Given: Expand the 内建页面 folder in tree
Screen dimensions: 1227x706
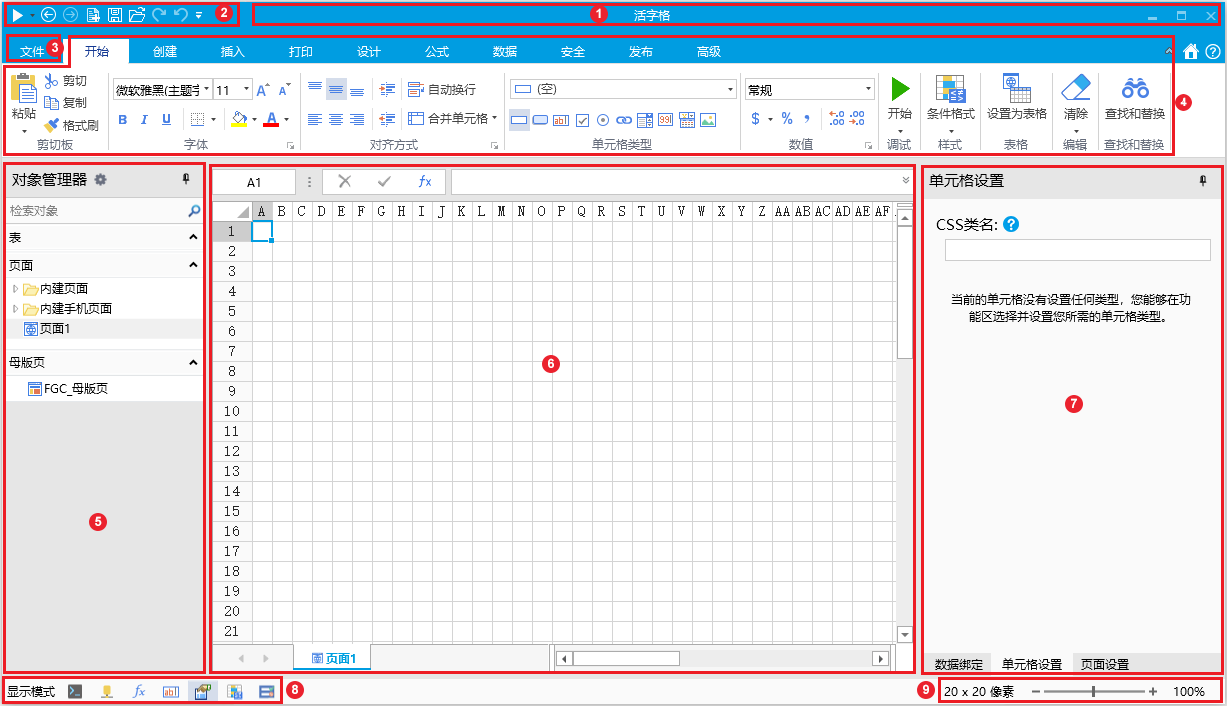Looking at the screenshot, I should pos(15,289).
